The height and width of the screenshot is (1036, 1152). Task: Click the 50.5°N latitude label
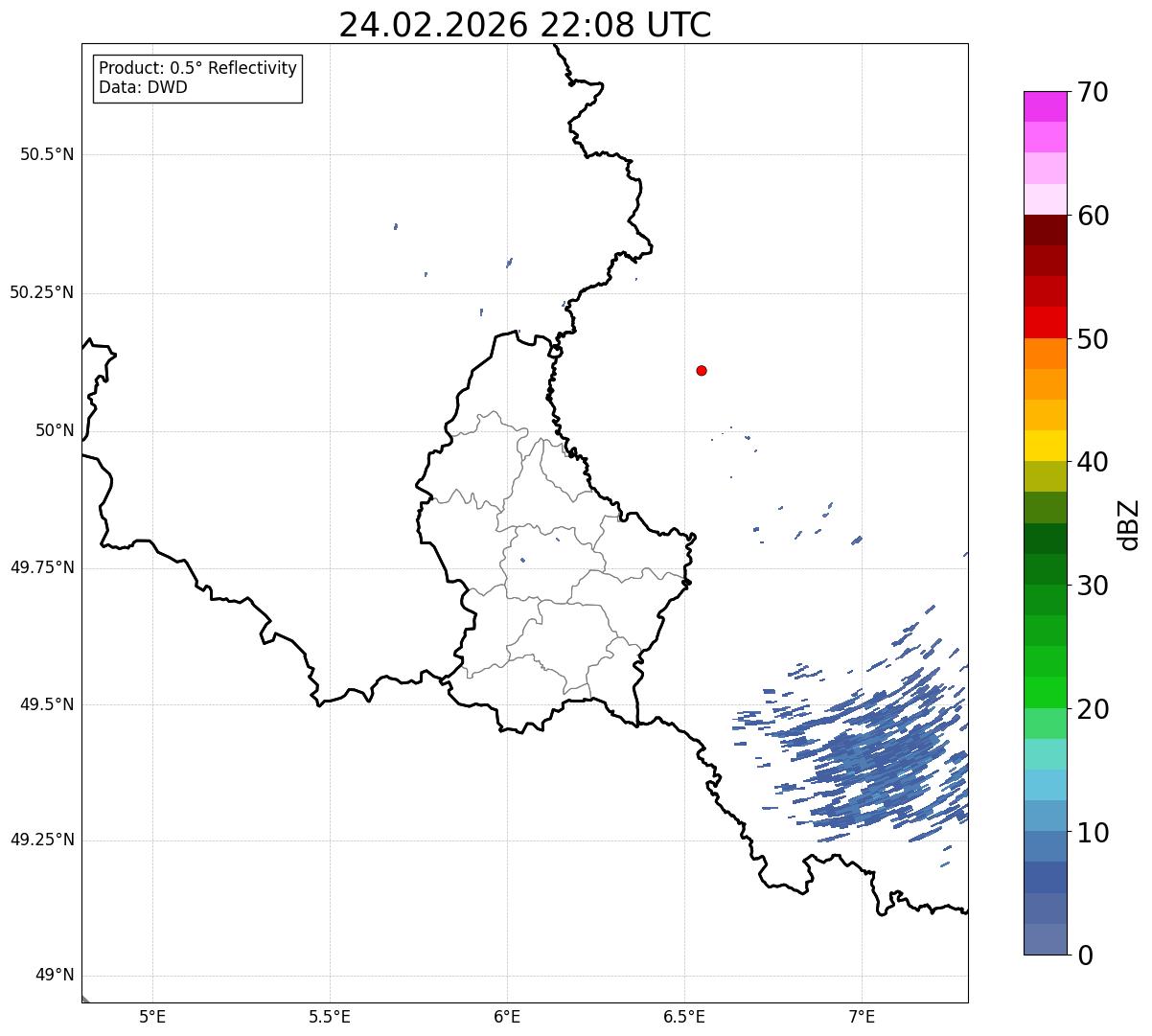point(47,154)
